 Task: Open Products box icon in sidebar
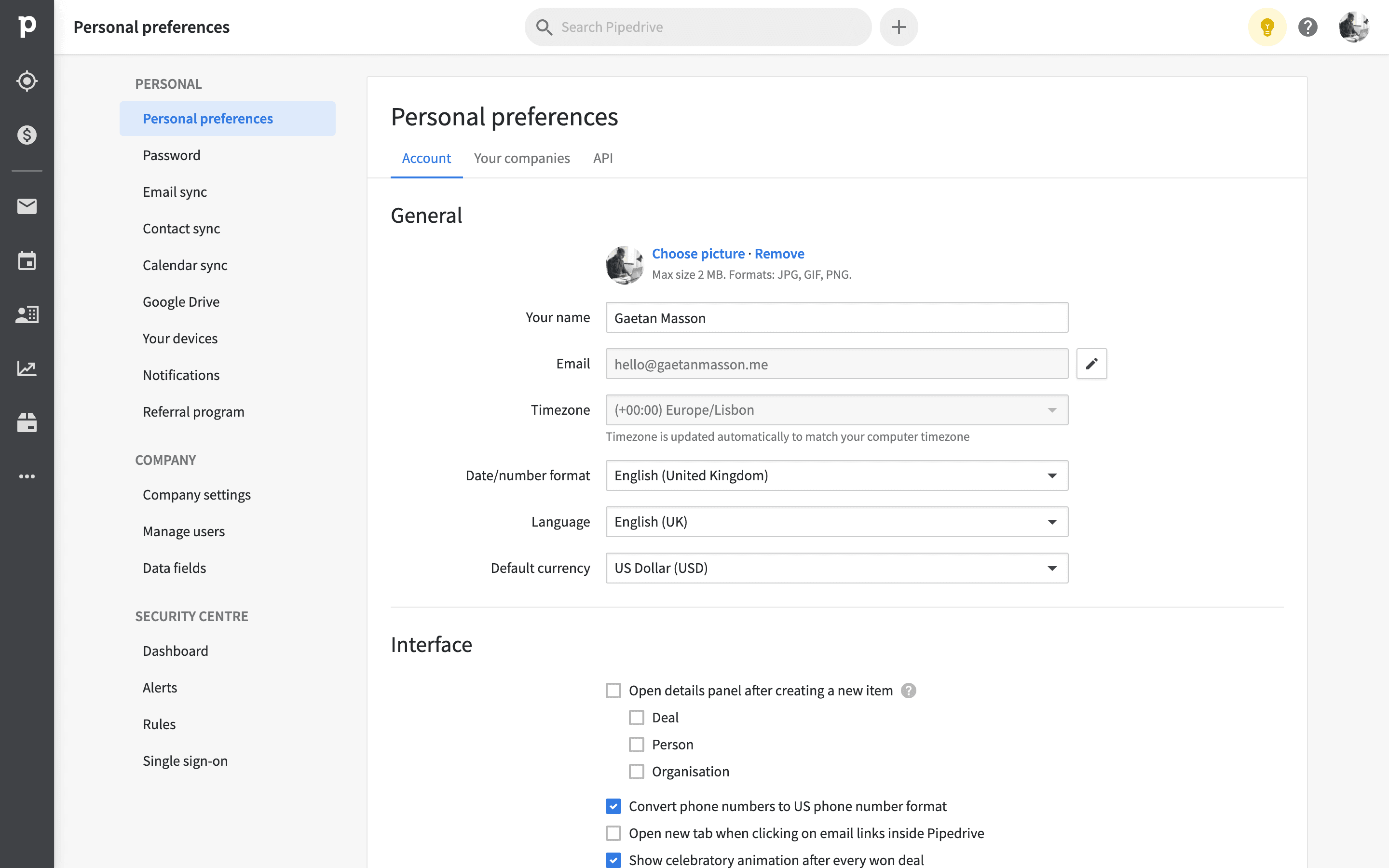(27, 422)
